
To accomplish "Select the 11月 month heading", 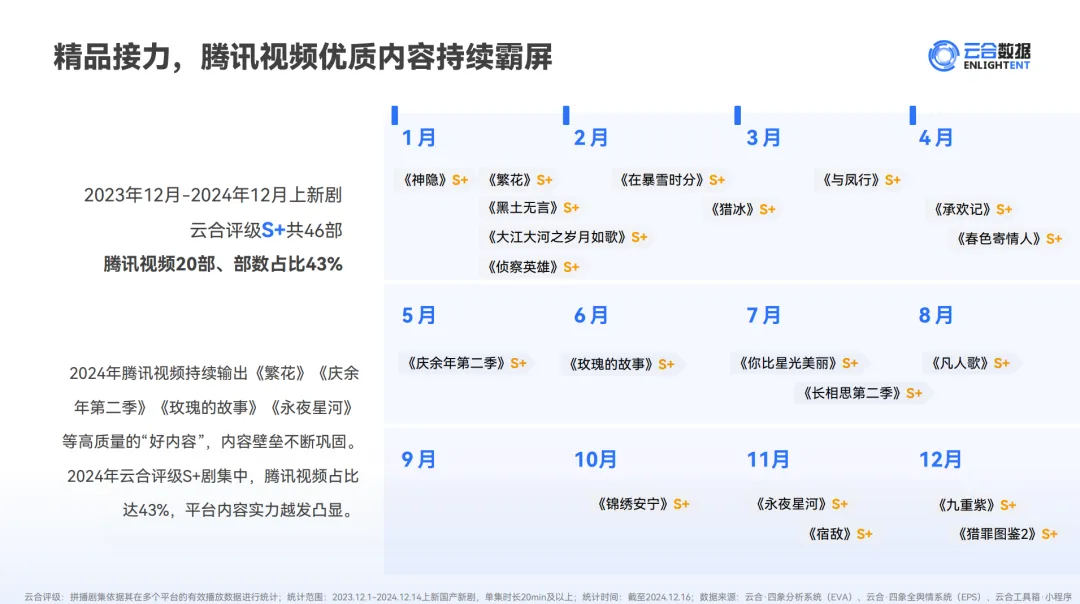I will coord(768,459).
